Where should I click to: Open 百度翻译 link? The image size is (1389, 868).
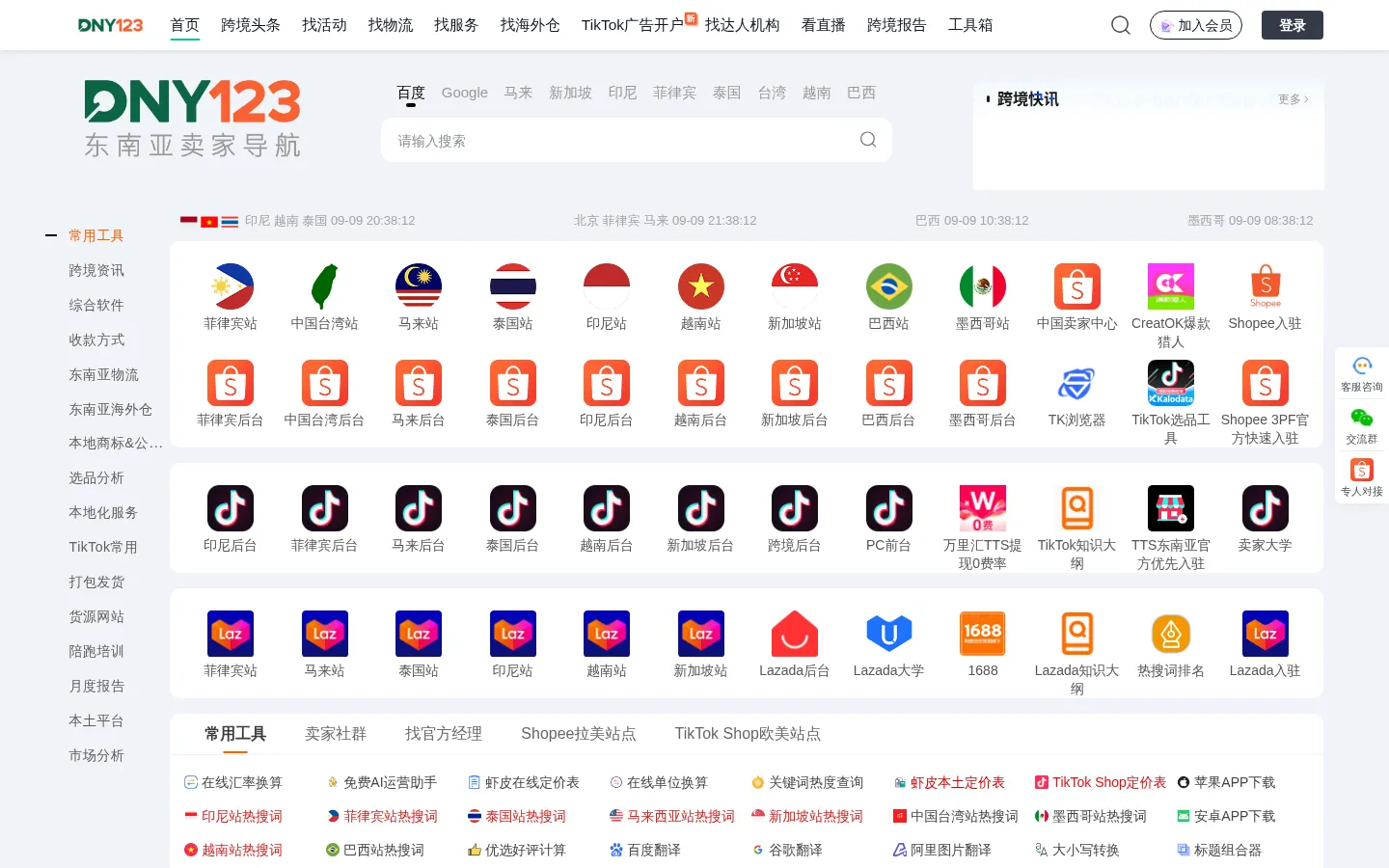click(x=645, y=850)
